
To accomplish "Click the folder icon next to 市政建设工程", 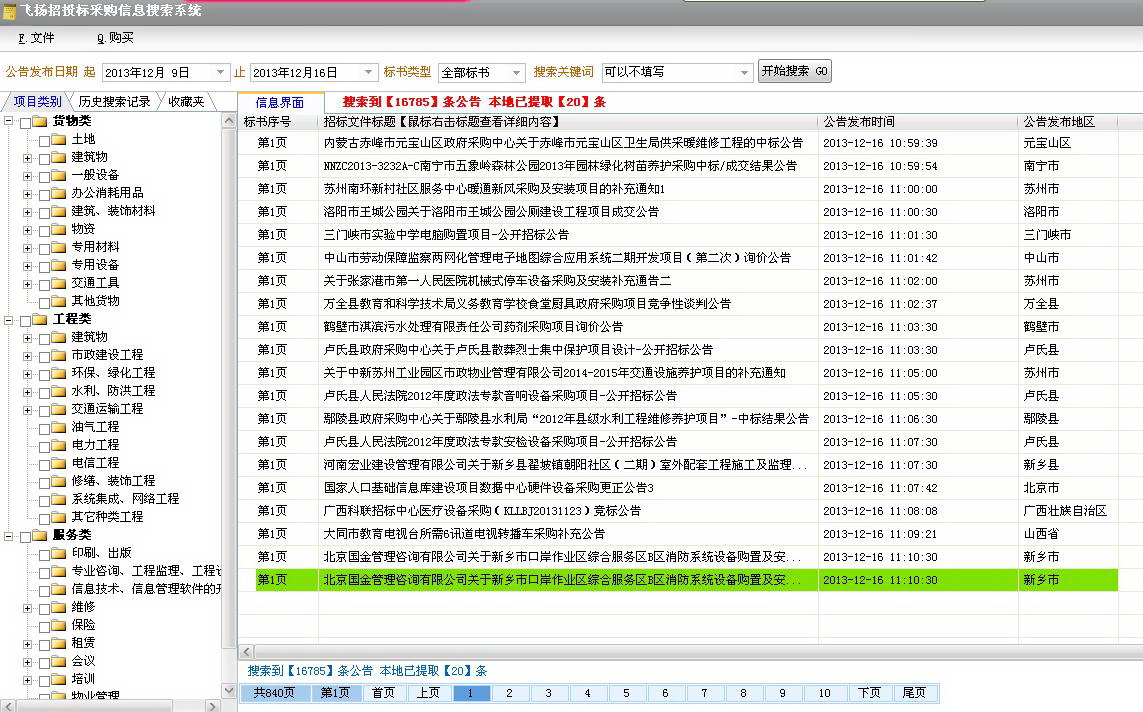I will coord(58,355).
